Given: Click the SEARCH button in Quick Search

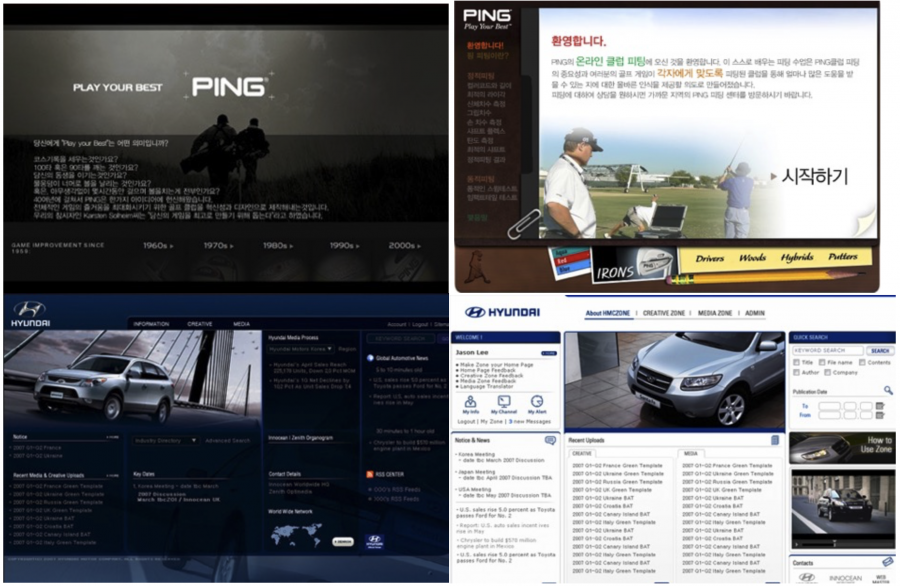Looking at the screenshot, I should 879,351.
